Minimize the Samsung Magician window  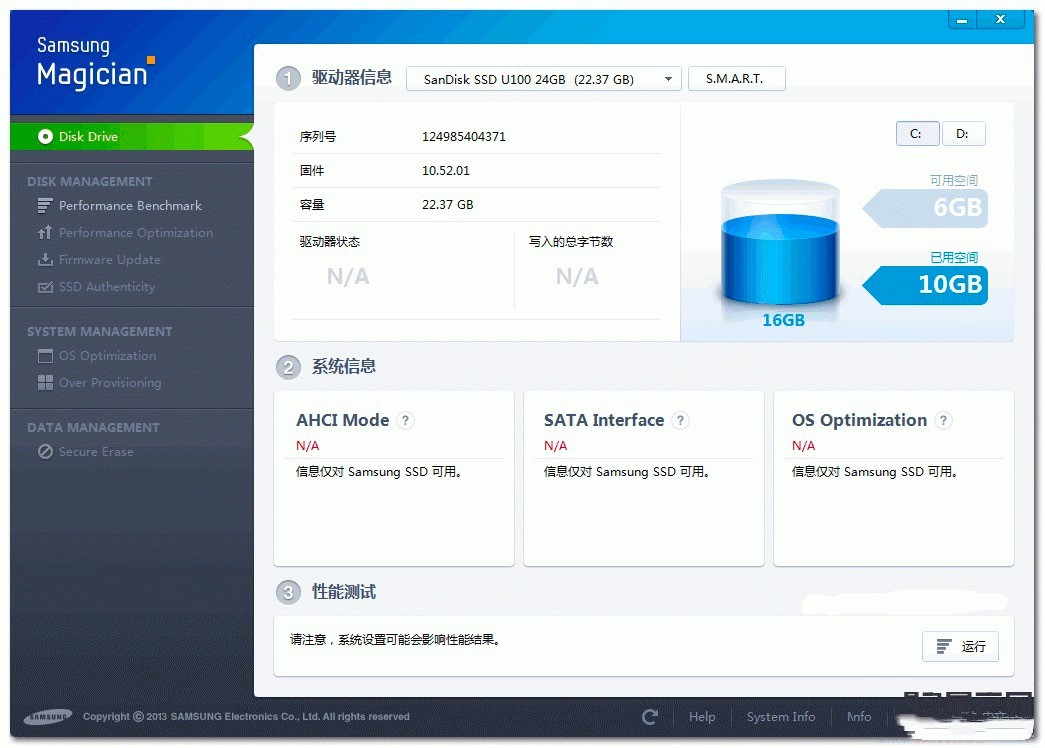tap(962, 19)
